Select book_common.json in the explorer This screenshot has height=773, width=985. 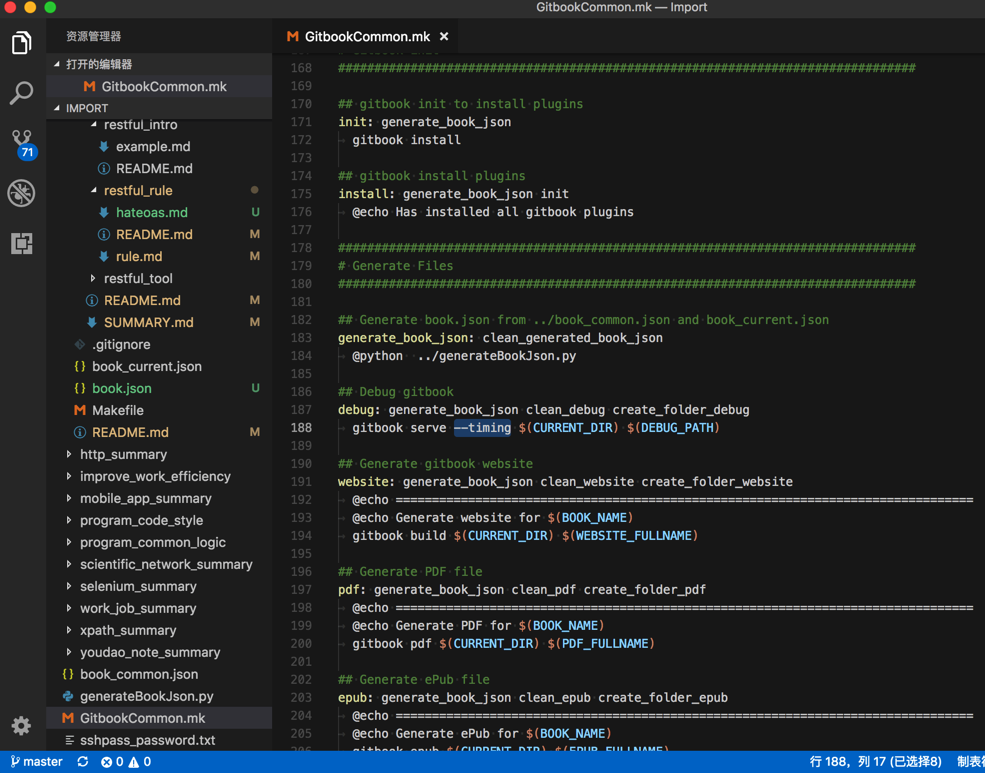coord(138,674)
